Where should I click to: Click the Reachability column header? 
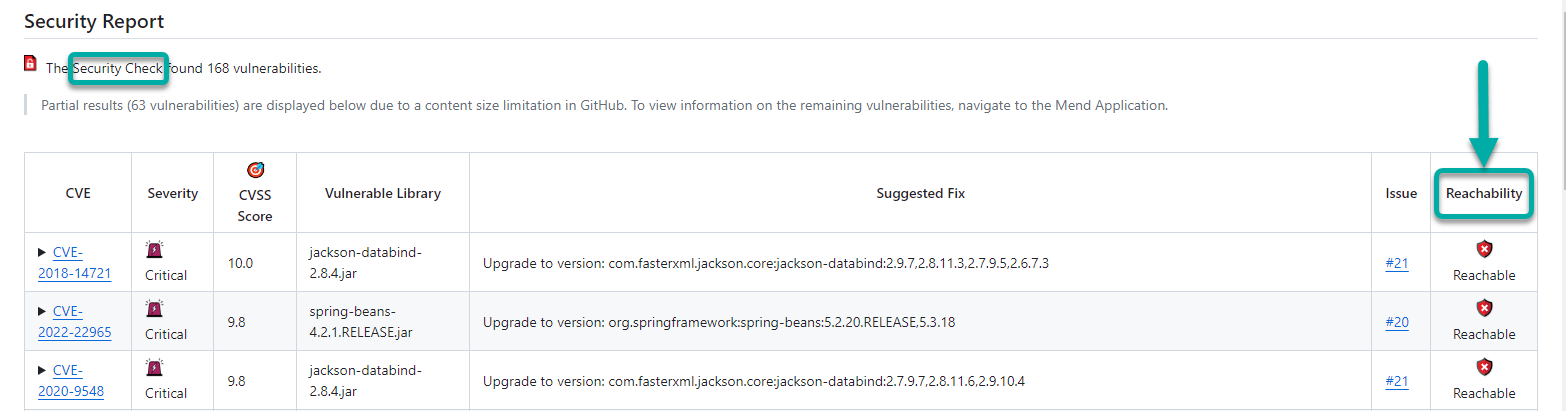tap(1484, 193)
